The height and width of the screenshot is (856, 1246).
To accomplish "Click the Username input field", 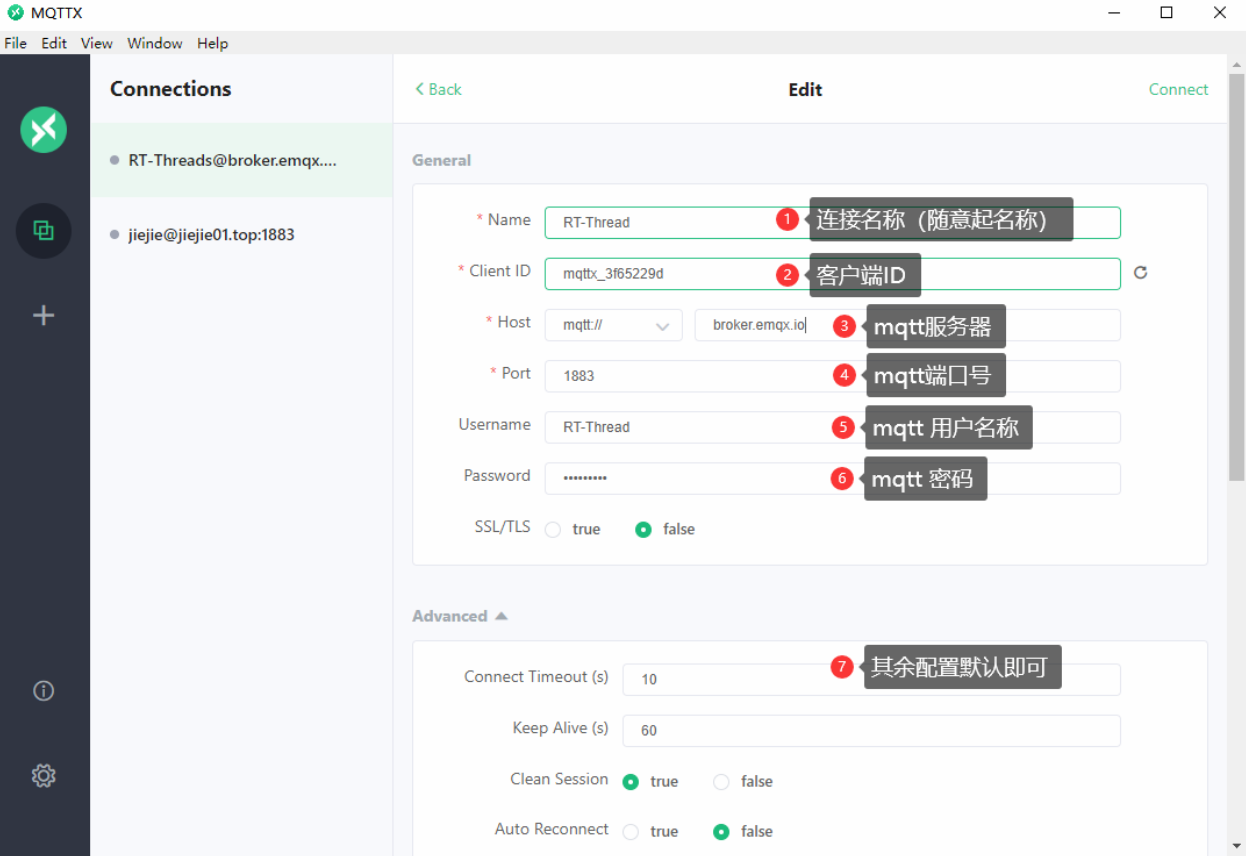I will tap(832, 427).
